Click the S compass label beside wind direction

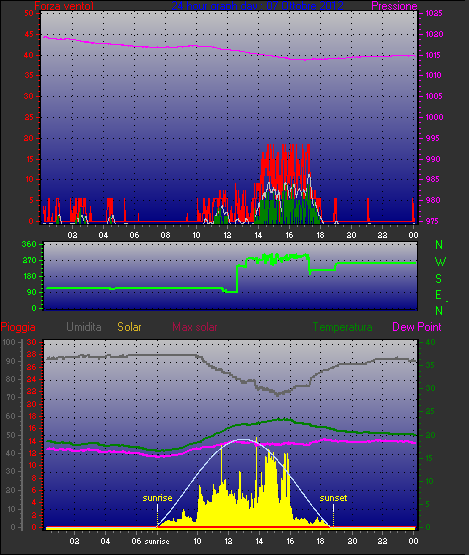[x=439, y=279]
